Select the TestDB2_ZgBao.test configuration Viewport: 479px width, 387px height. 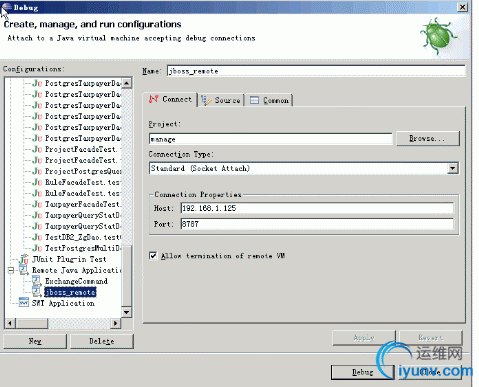coord(83,237)
